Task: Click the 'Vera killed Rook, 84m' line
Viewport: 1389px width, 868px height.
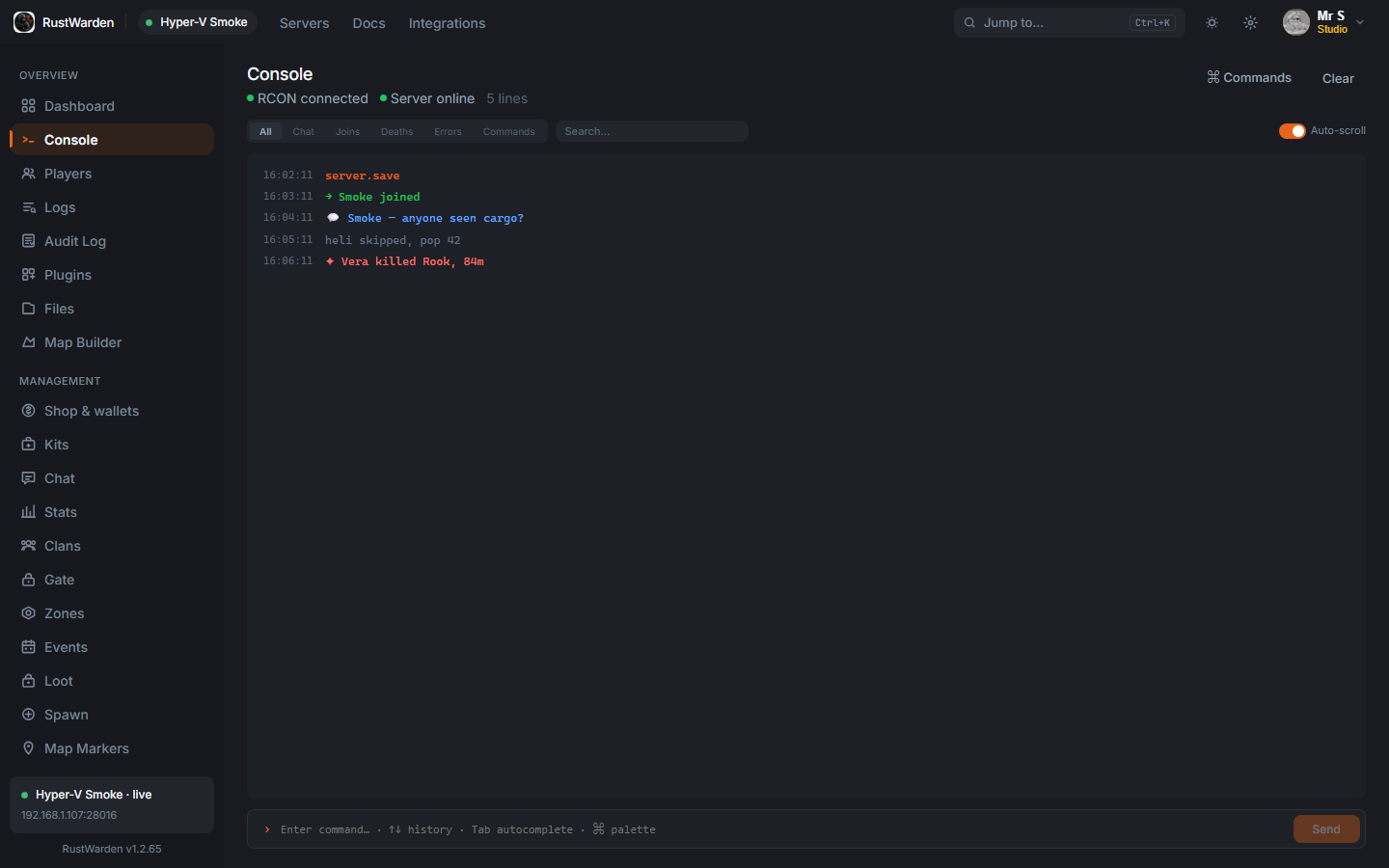Action: [413, 261]
